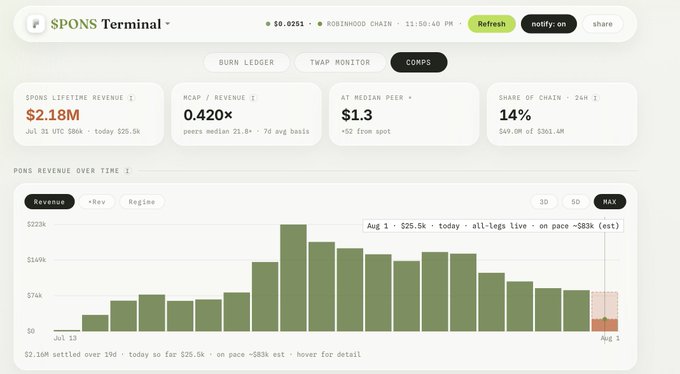The image size is (680, 374).
Task: Set chart range to MAX
Action: coord(609,202)
